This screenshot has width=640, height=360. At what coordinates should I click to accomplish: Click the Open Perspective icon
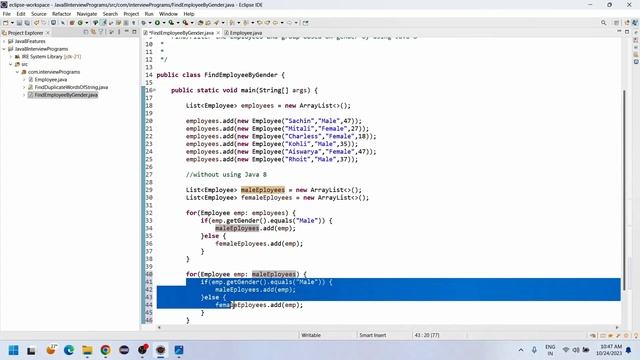click(616, 23)
